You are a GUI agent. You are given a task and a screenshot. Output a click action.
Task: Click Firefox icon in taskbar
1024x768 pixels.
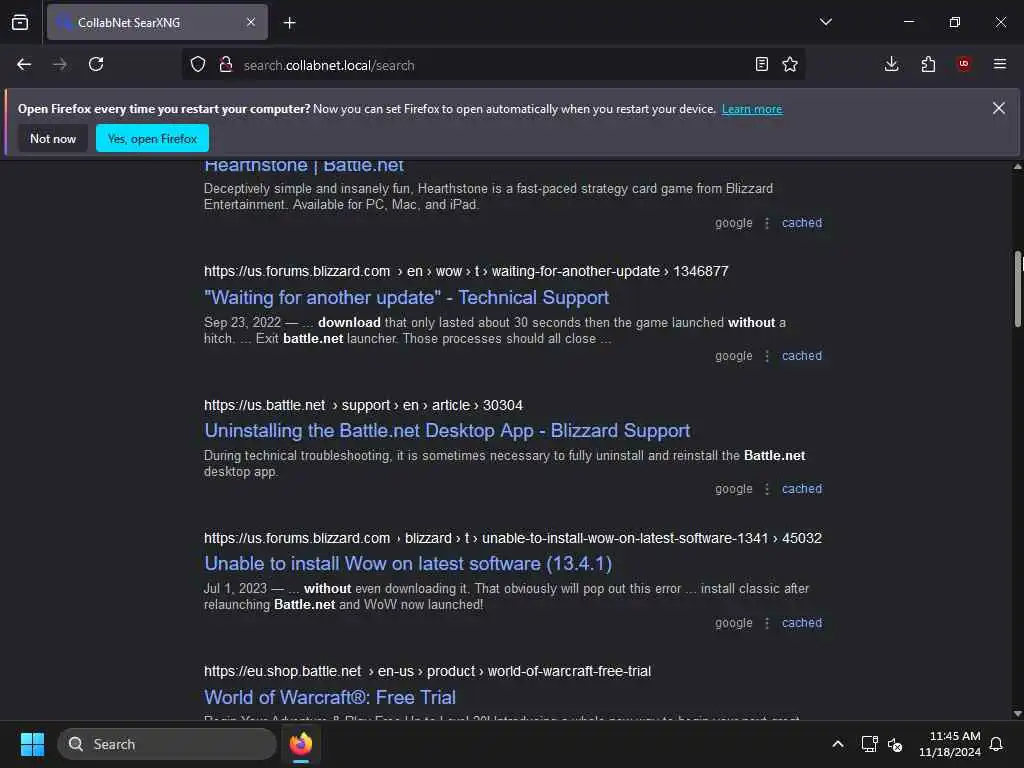click(x=301, y=744)
